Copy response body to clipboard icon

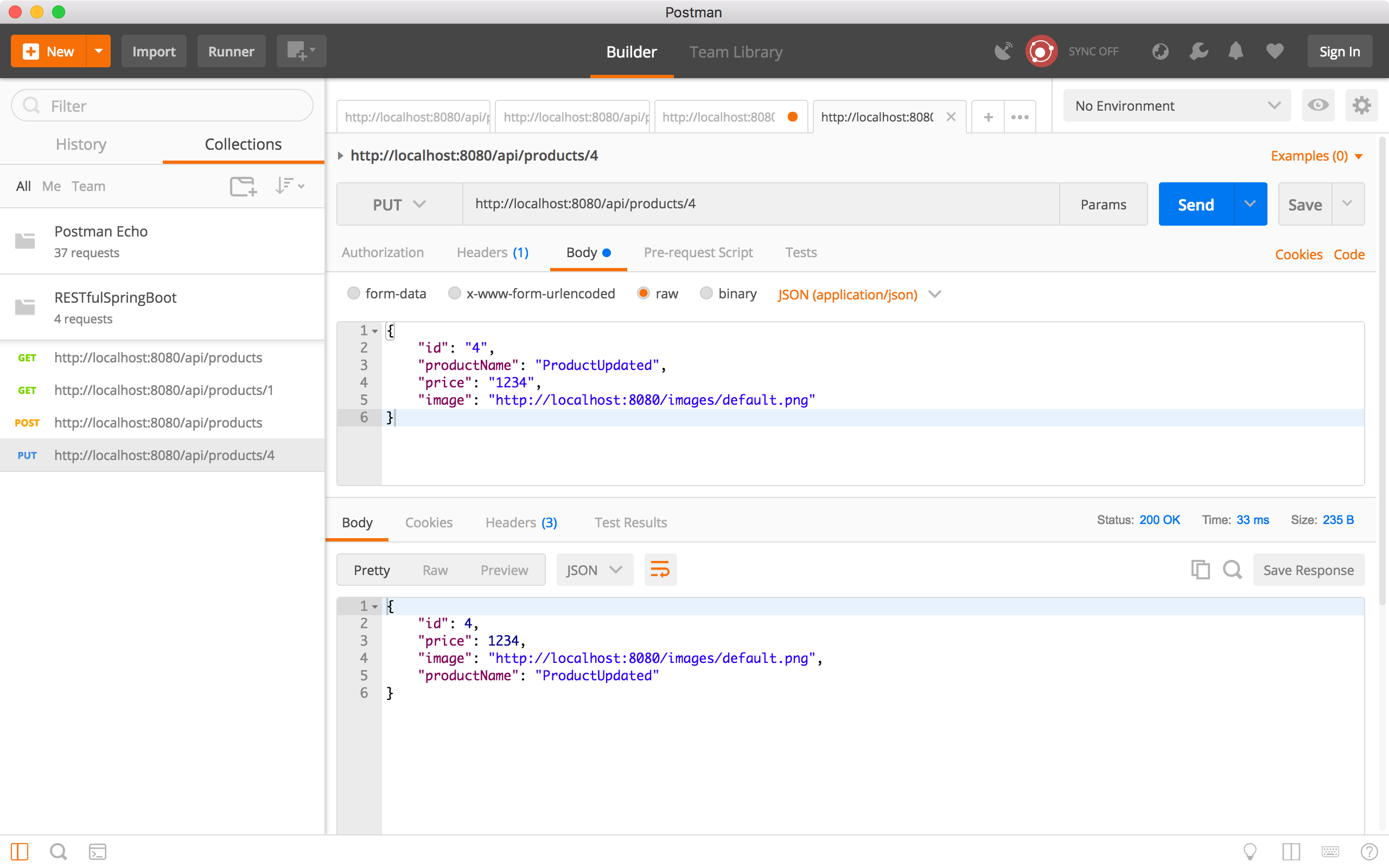coord(1200,570)
